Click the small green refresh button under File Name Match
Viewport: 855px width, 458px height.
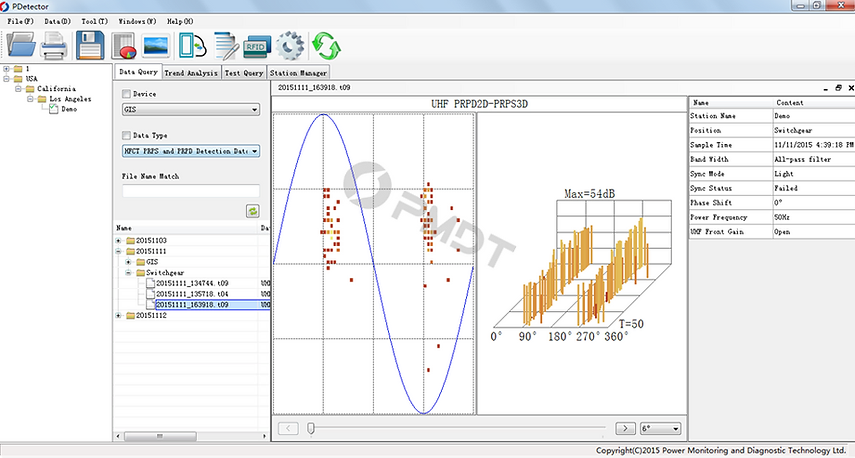point(253,211)
